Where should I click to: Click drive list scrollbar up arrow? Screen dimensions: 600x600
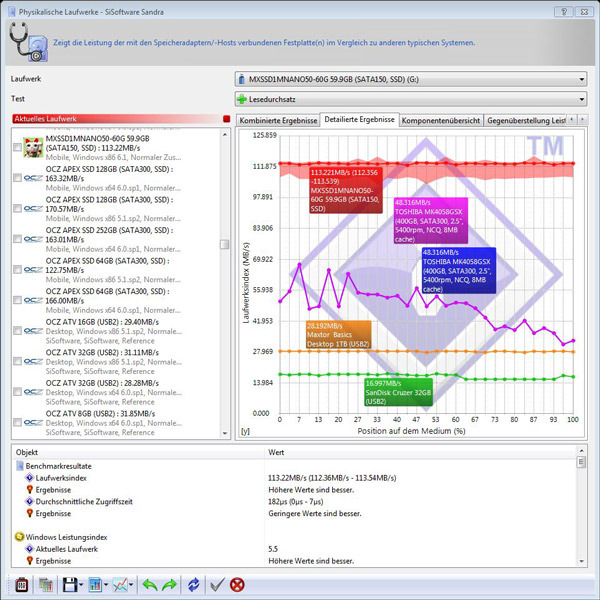point(225,134)
